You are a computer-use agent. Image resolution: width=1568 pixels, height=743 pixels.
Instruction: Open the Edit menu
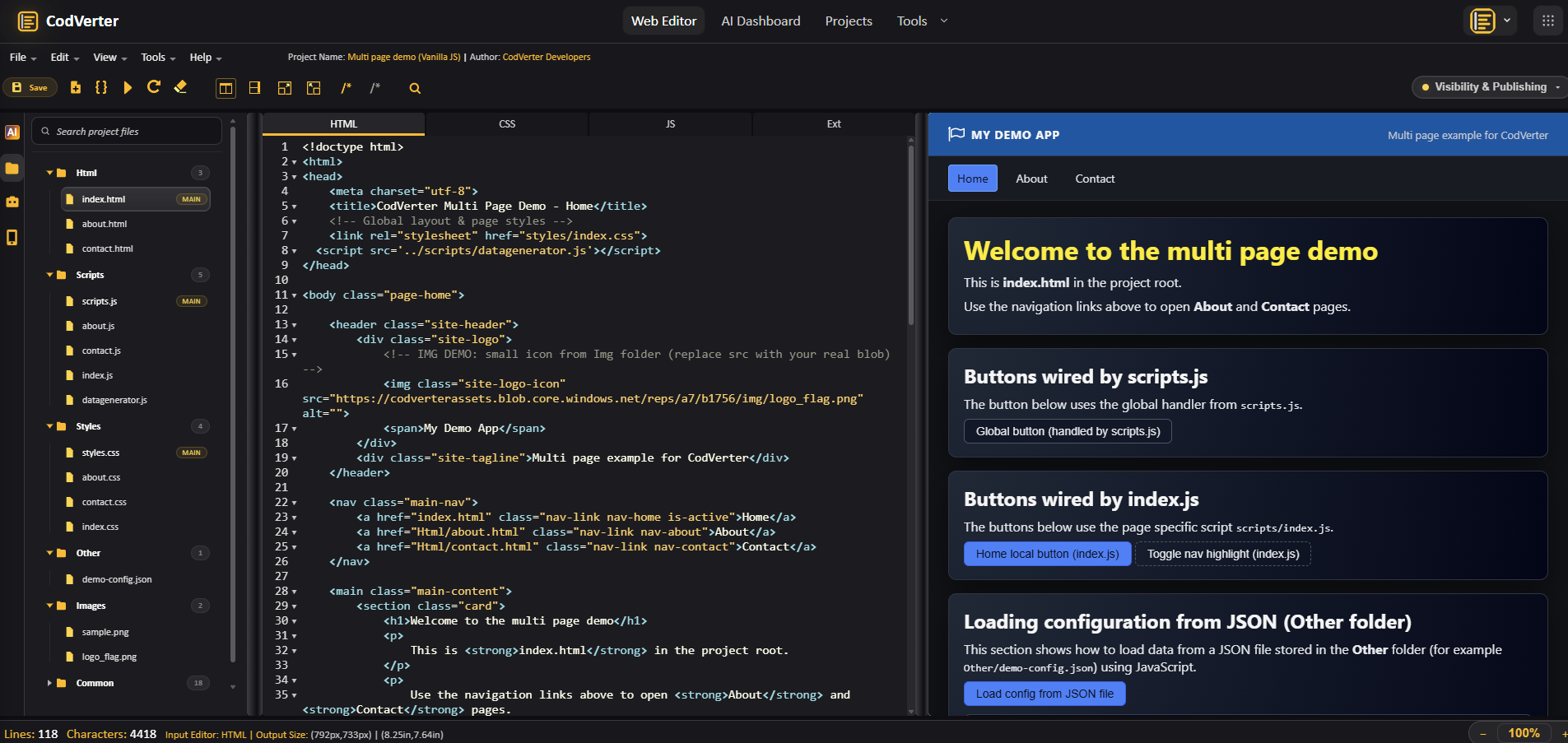[64, 58]
